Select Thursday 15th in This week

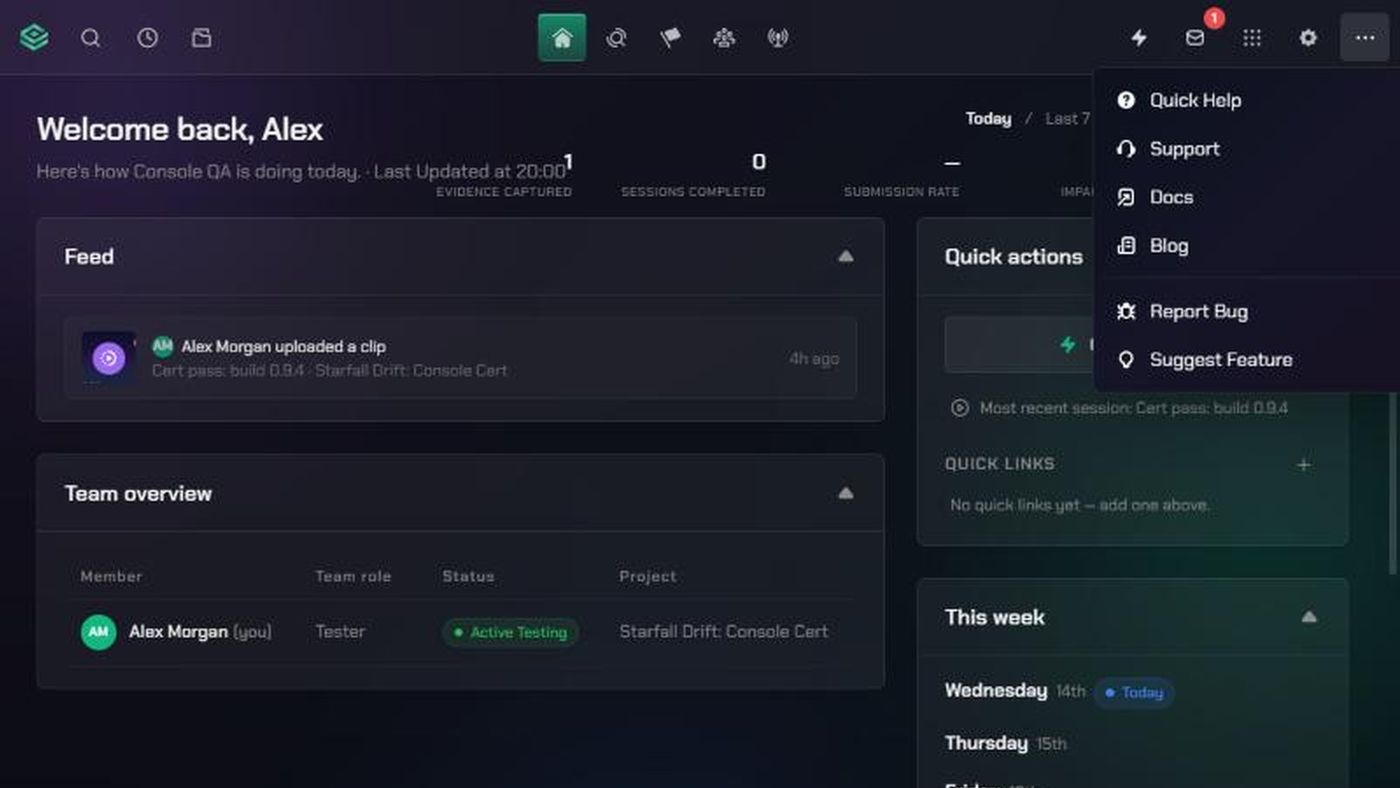[x=1006, y=743]
